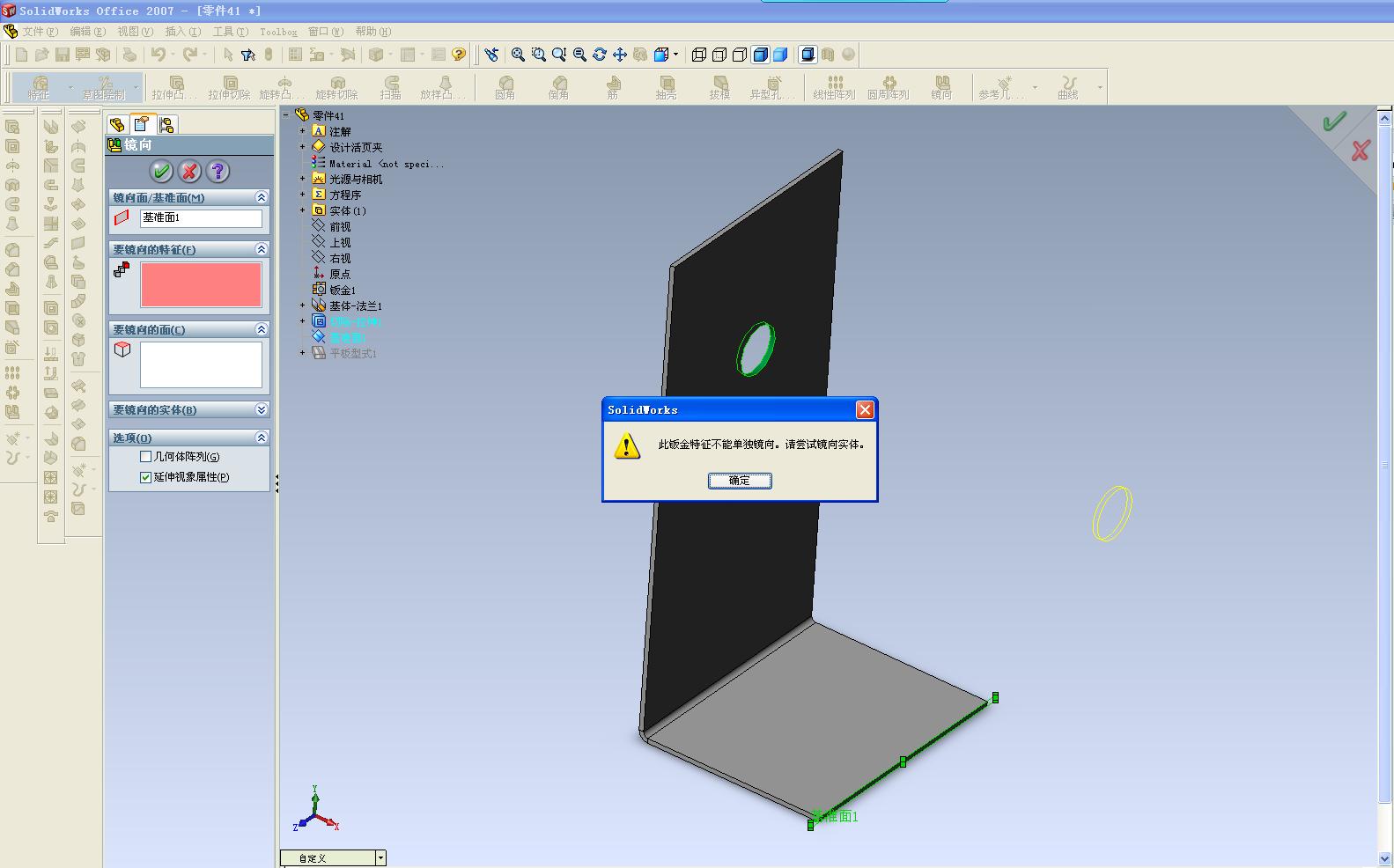Open the Toolbox menu
This screenshot has width=1394, height=868.
pos(278,32)
